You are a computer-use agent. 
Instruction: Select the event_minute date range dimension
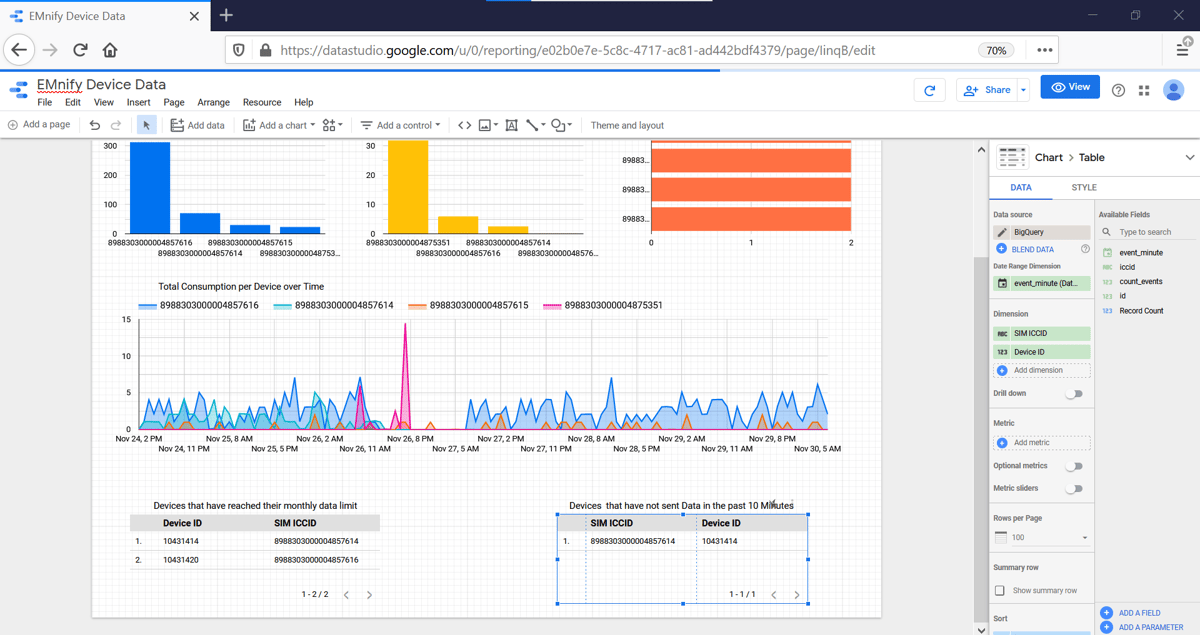[x=1041, y=284]
